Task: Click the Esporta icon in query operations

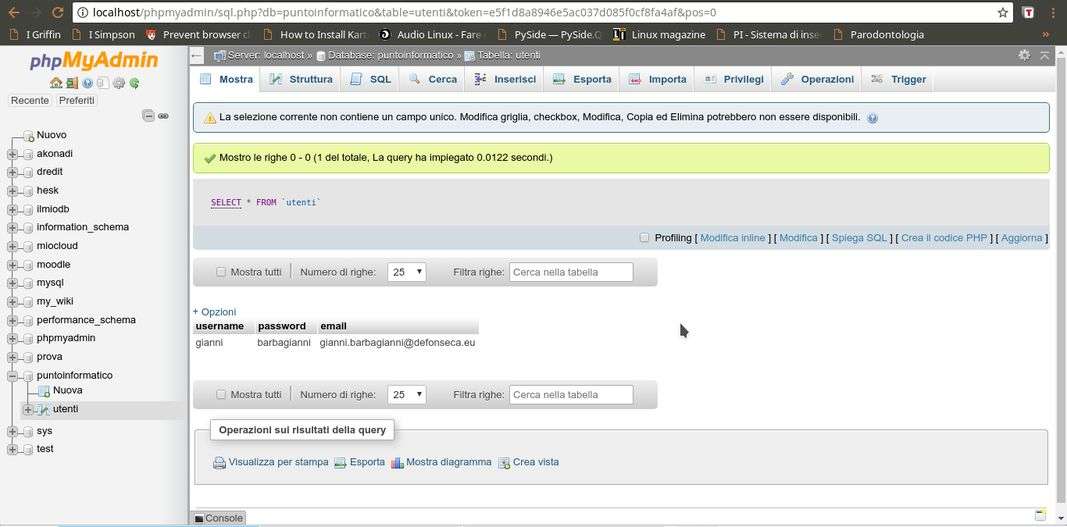Action: (340, 463)
